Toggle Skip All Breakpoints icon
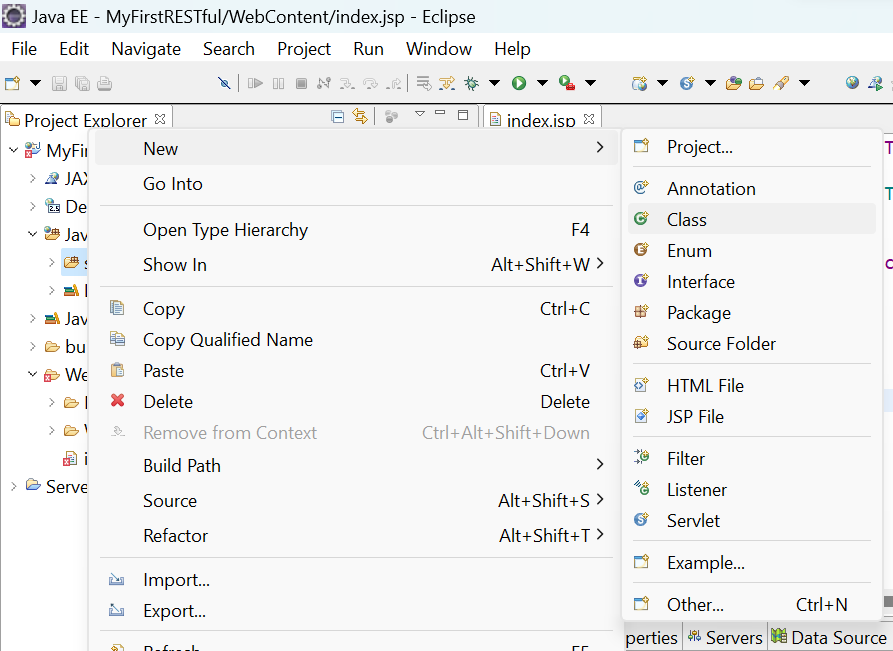 pyautogui.click(x=224, y=84)
